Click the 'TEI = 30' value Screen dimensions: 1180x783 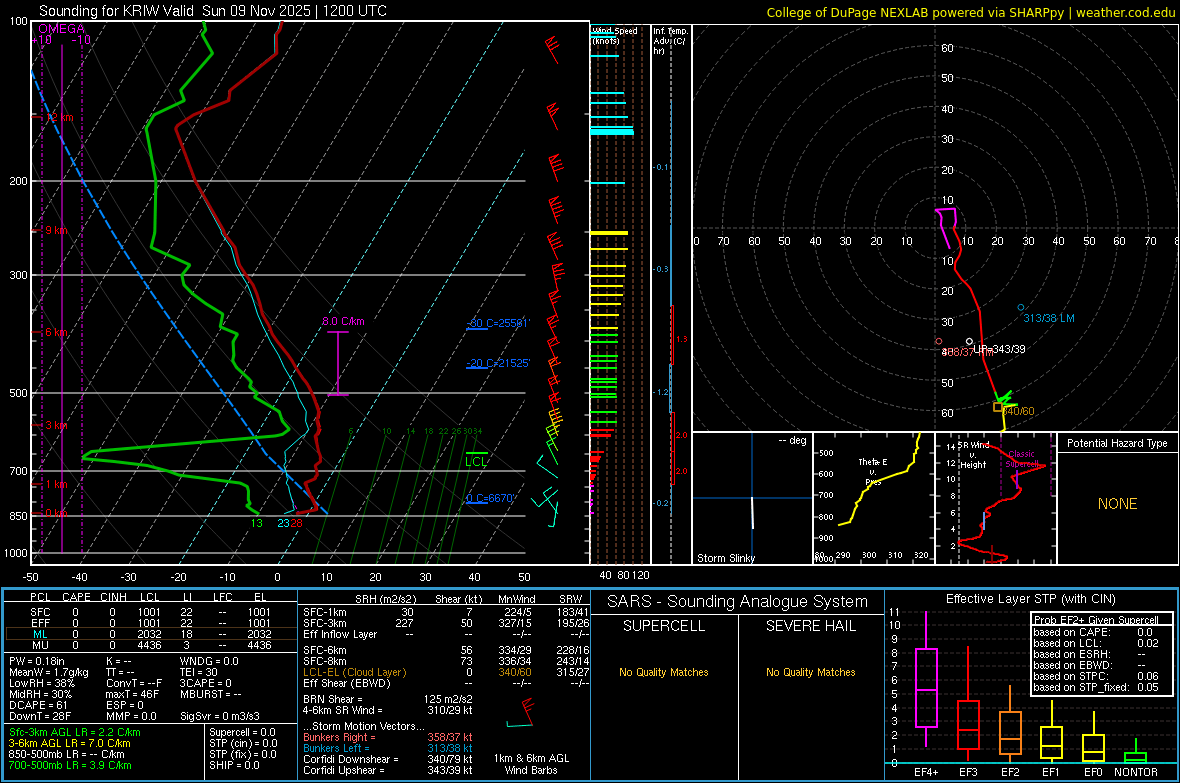pos(199,672)
